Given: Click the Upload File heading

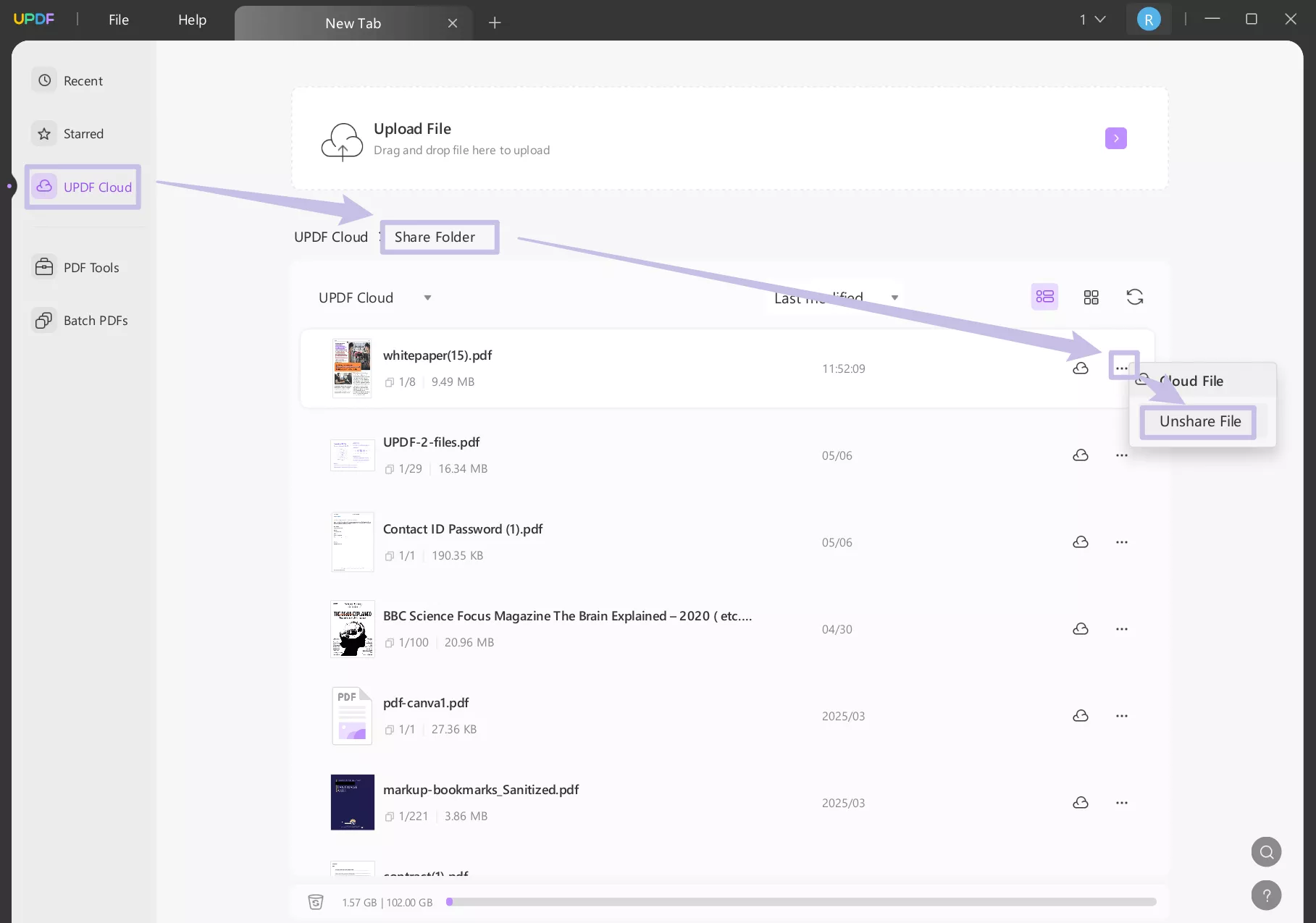Looking at the screenshot, I should click(412, 129).
